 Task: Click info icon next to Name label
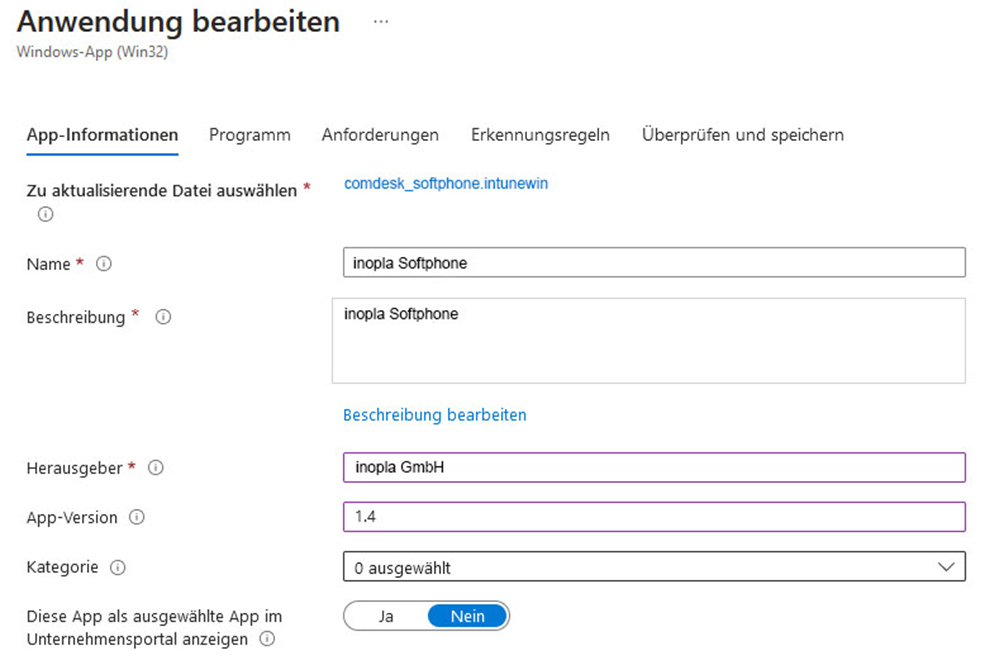click(103, 265)
